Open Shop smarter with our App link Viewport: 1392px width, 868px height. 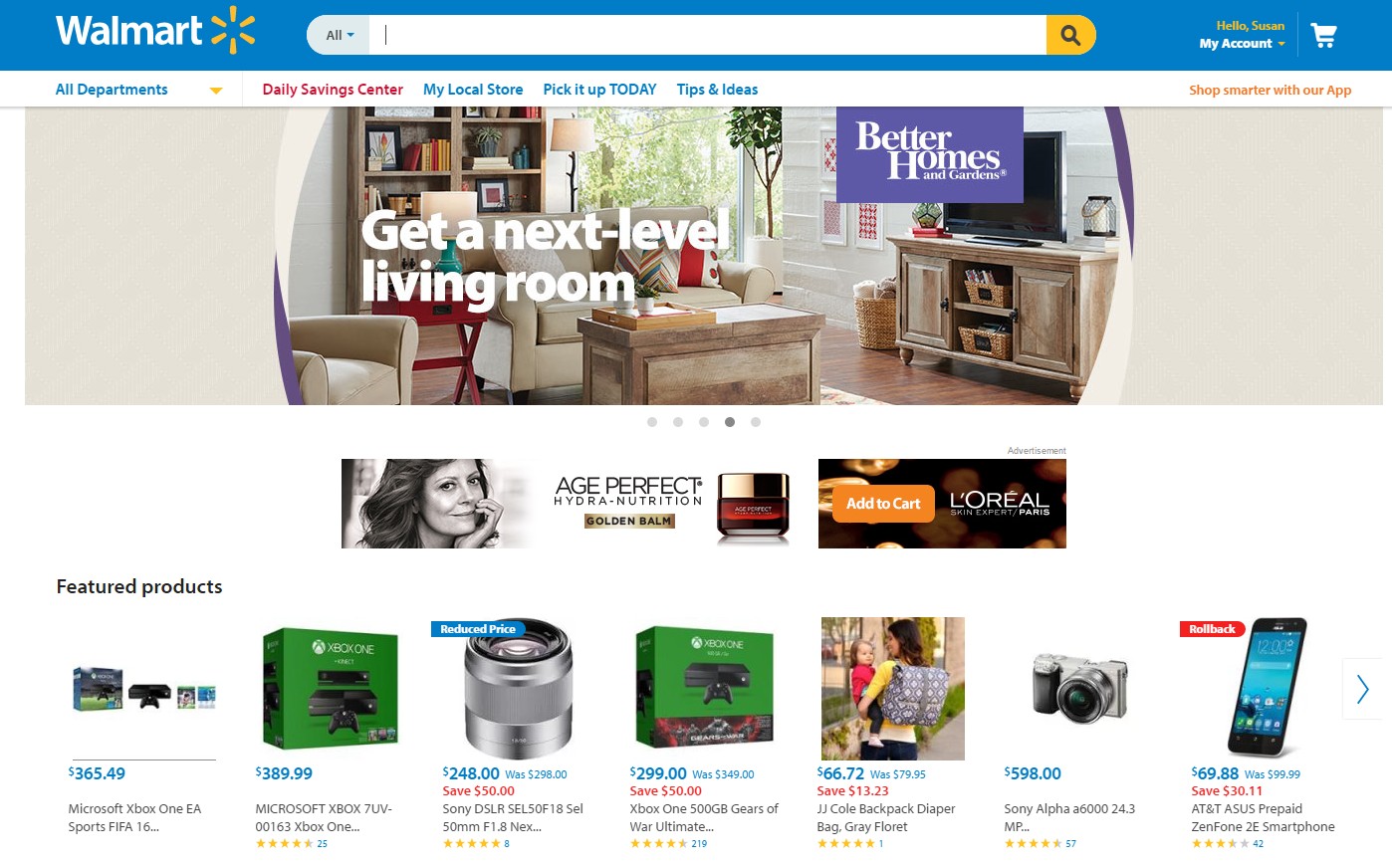pos(1270,90)
